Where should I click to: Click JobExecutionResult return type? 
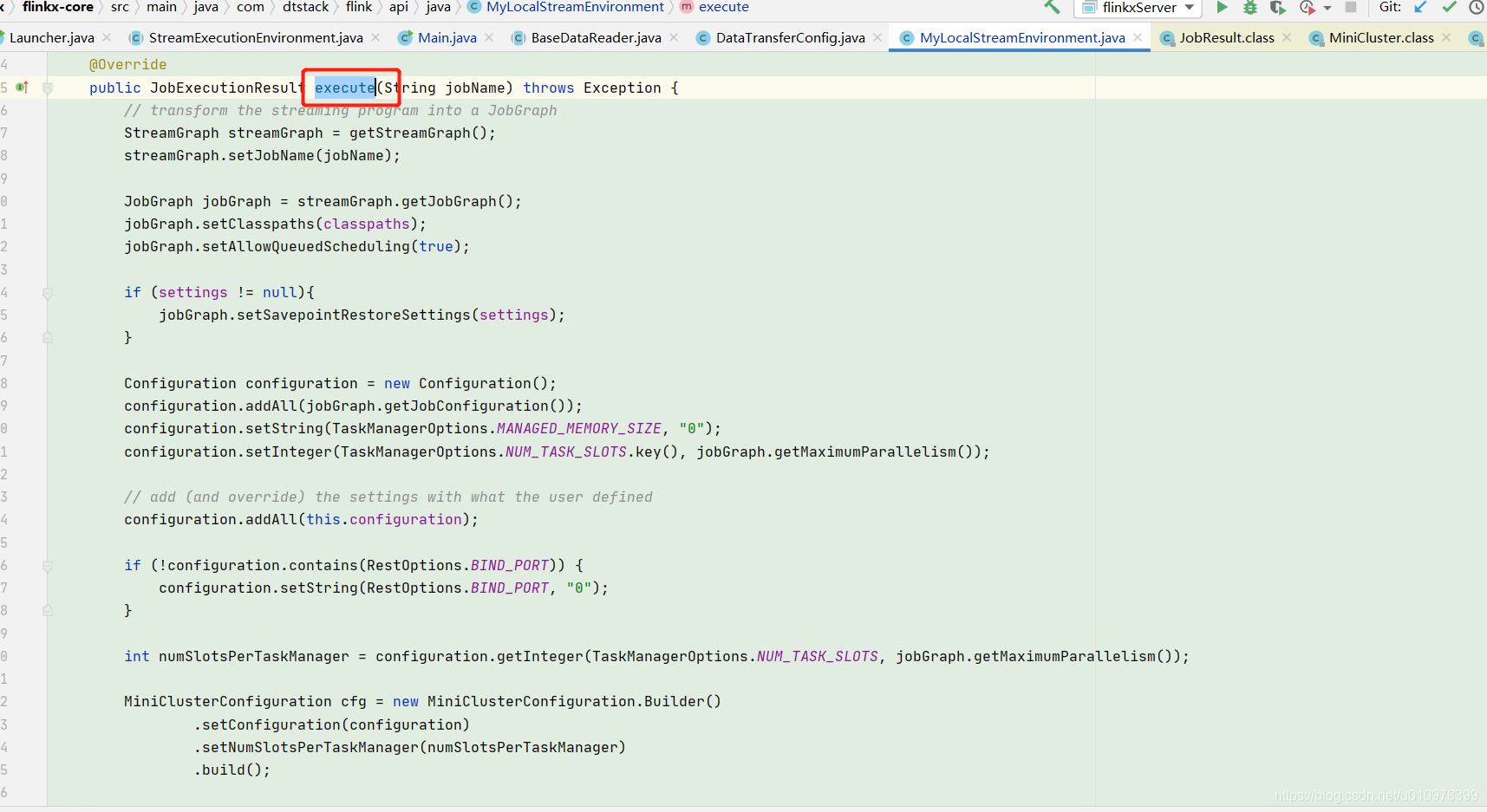227,88
